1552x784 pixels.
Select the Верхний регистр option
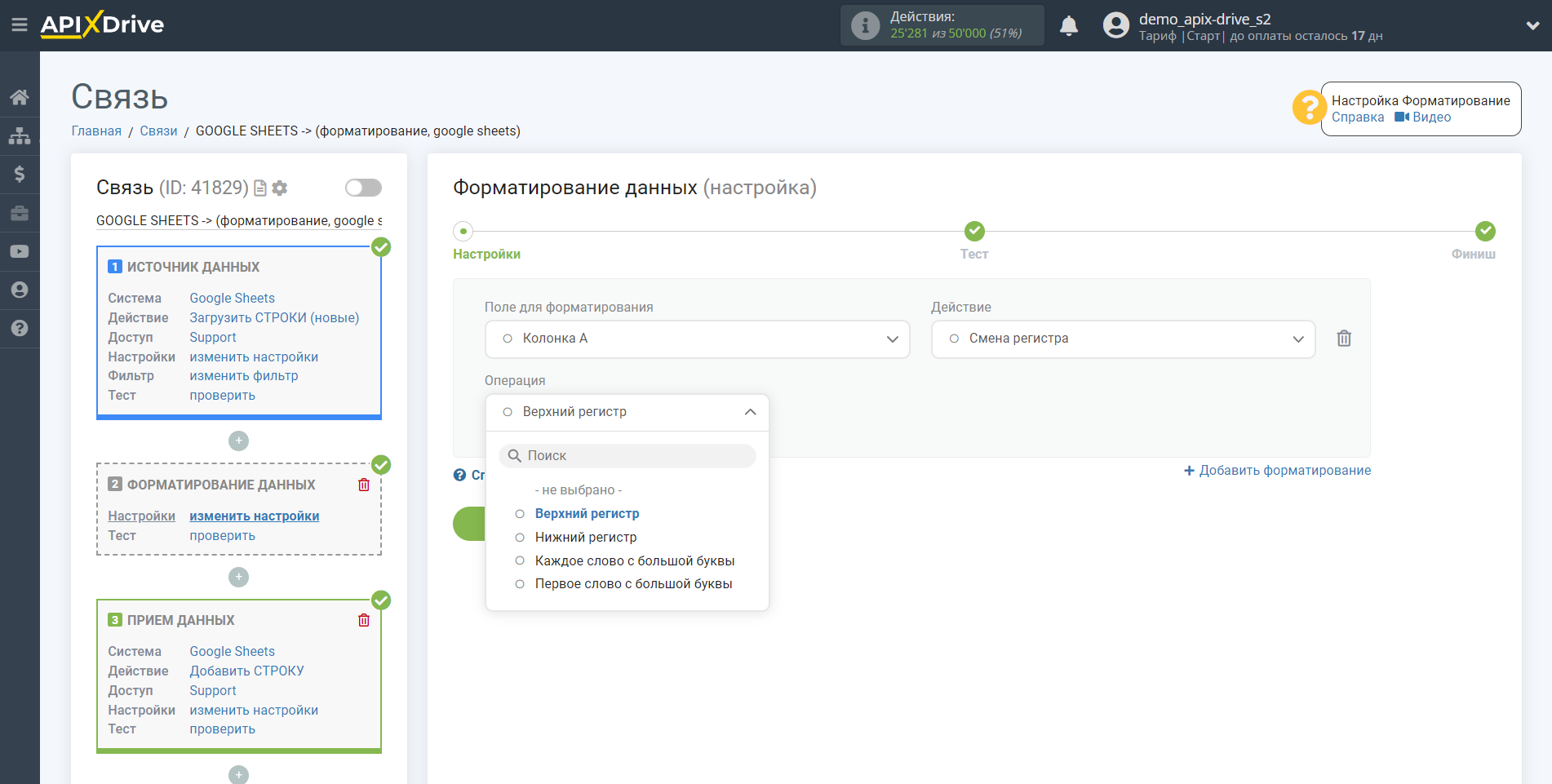click(587, 513)
